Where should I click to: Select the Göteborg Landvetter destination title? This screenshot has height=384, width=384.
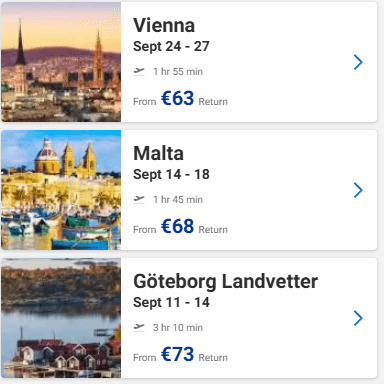click(x=226, y=282)
